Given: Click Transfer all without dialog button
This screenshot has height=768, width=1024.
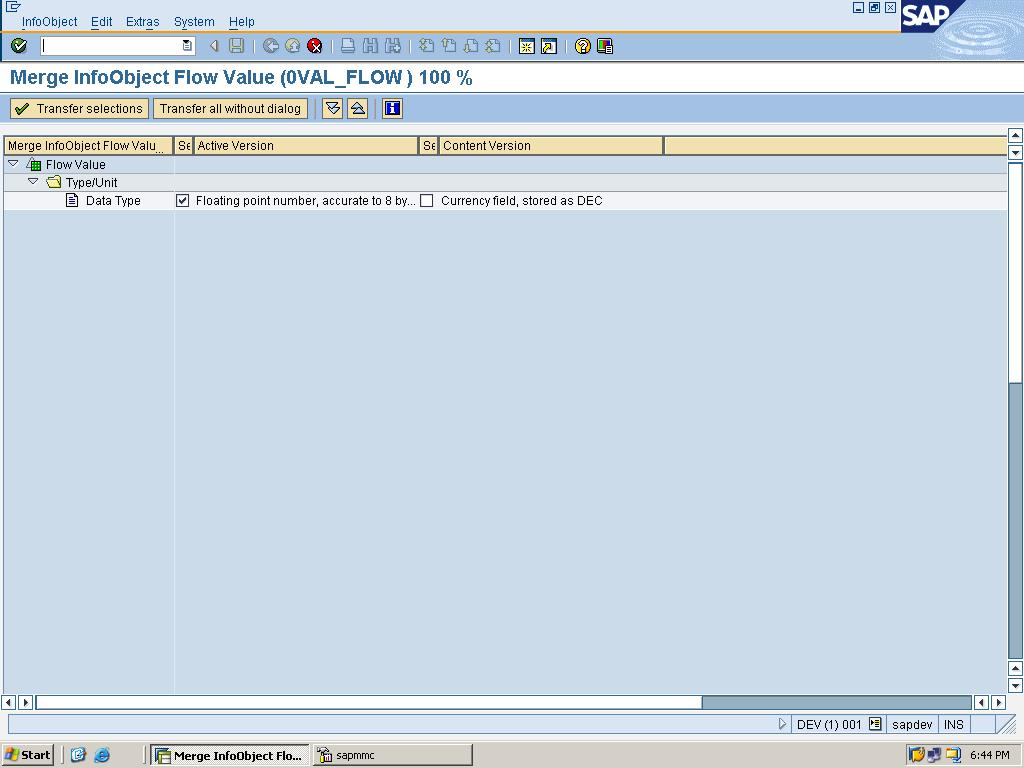Looking at the screenshot, I should (x=230, y=108).
